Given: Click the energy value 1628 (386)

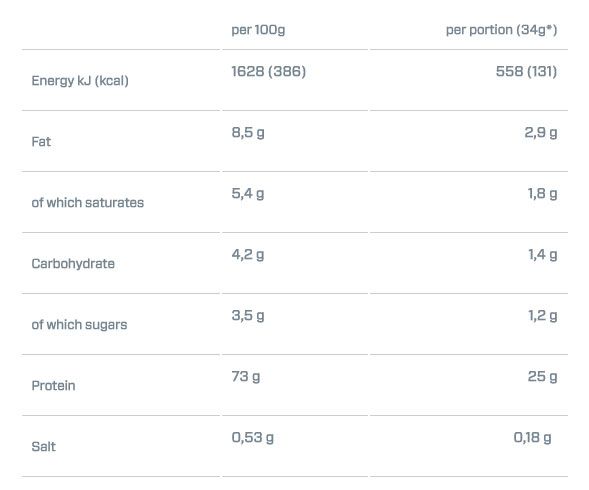Looking at the screenshot, I should (x=269, y=71).
